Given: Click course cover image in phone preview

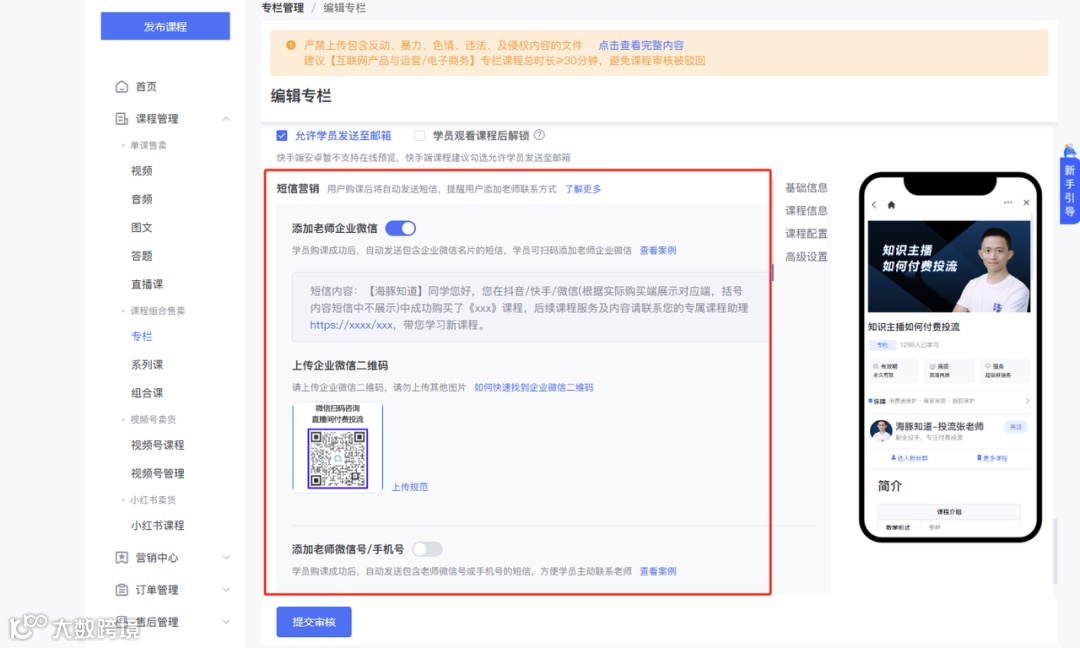Looking at the screenshot, I should 949,266.
